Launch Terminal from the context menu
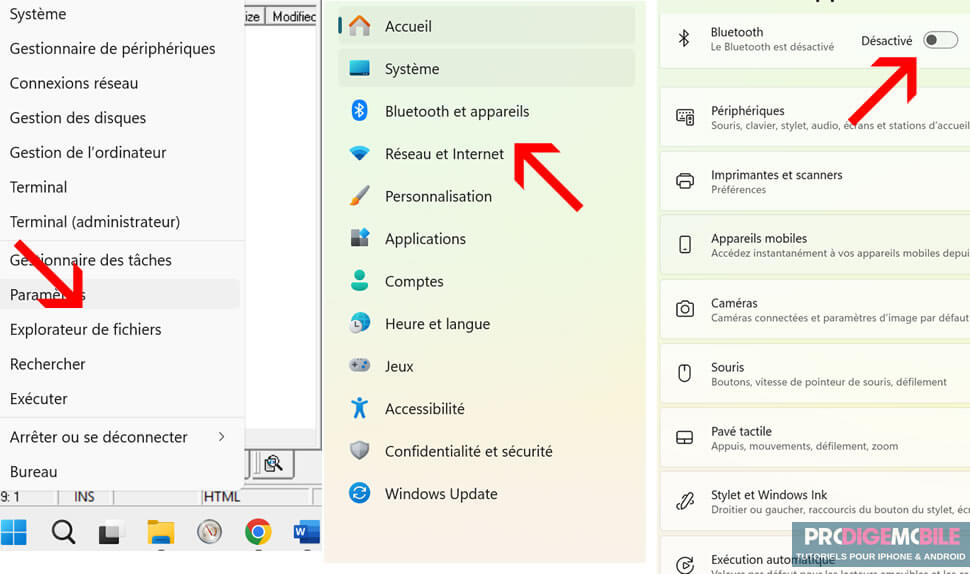Screen dimensions: 970x574 point(38,187)
